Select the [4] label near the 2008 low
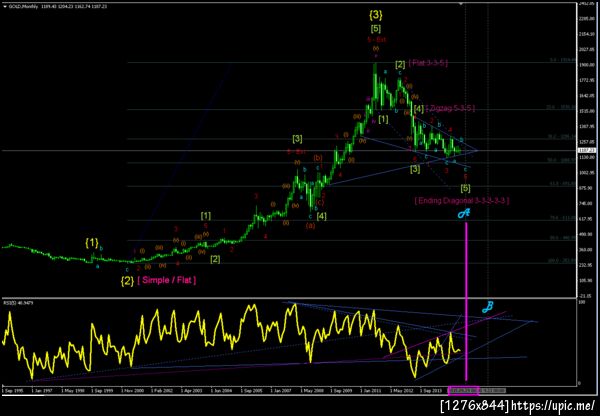 (x=321, y=217)
